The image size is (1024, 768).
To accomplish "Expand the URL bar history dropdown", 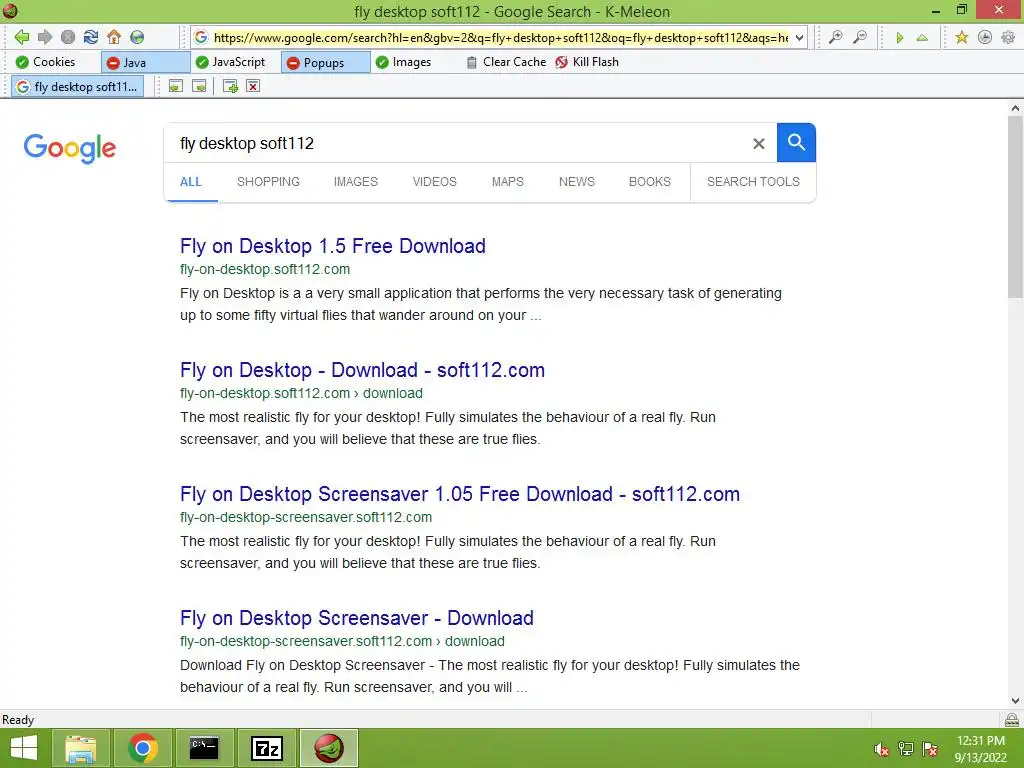I will tap(799, 37).
